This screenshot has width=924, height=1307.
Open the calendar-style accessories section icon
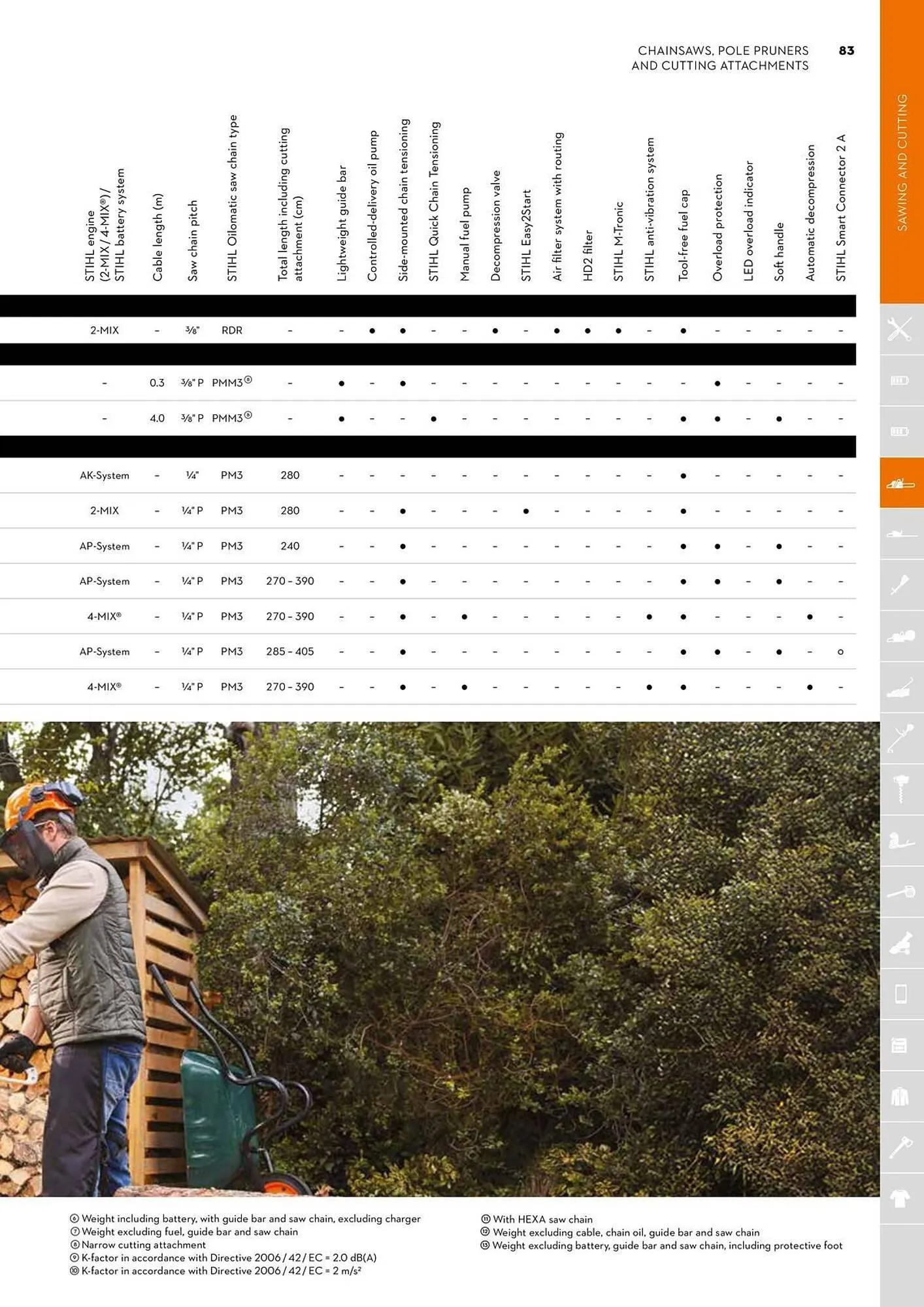pos(900,1045)
